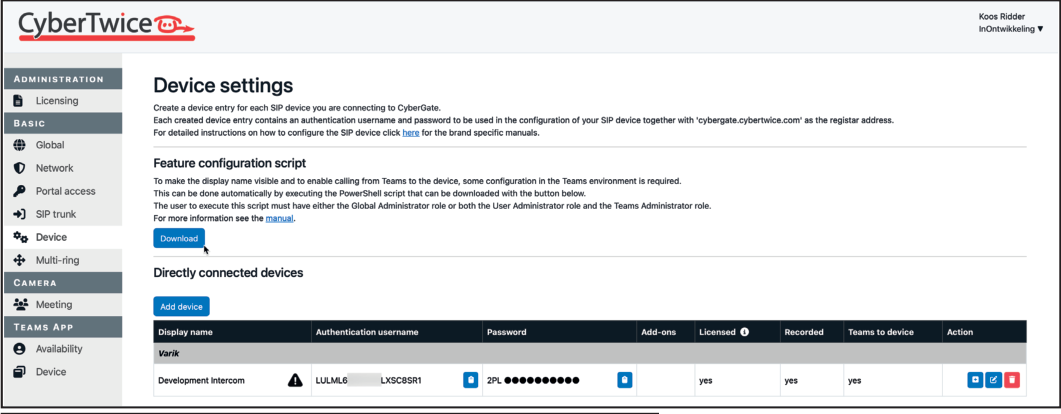Click the Directly connected devices heading

point(228,273)
